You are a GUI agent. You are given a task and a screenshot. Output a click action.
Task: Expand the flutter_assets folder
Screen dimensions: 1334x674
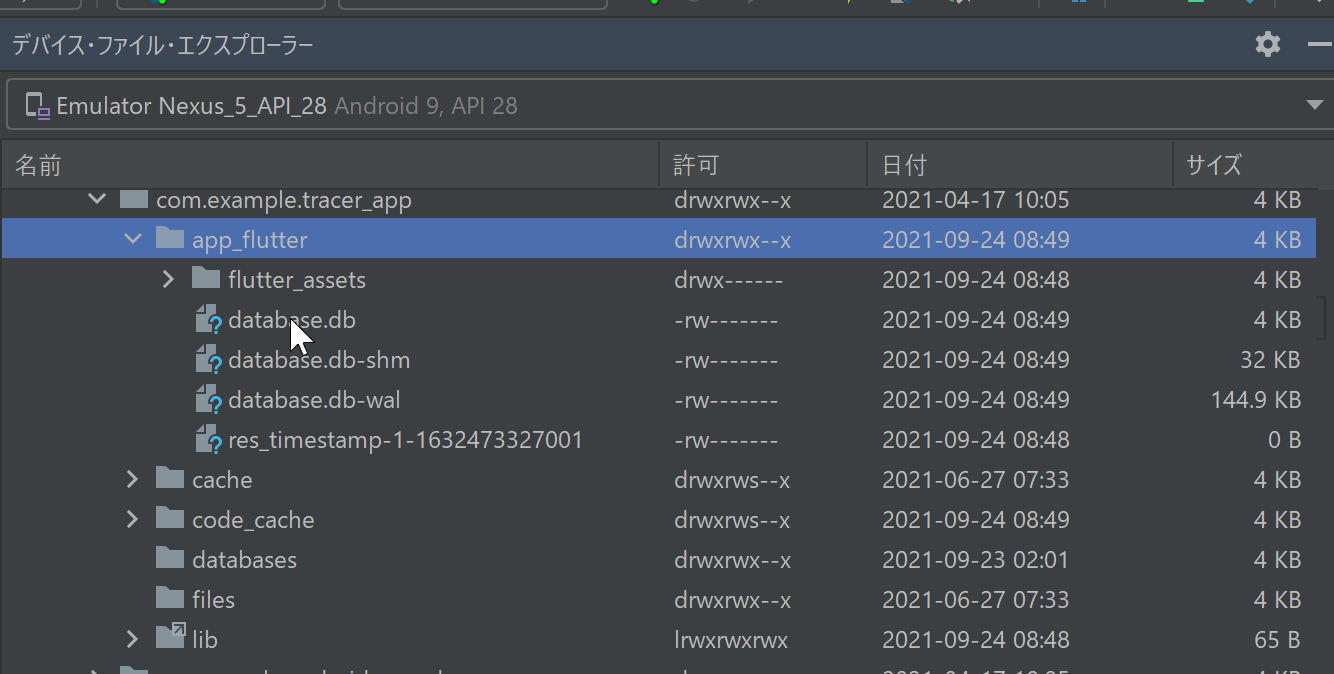click(169, 280)
